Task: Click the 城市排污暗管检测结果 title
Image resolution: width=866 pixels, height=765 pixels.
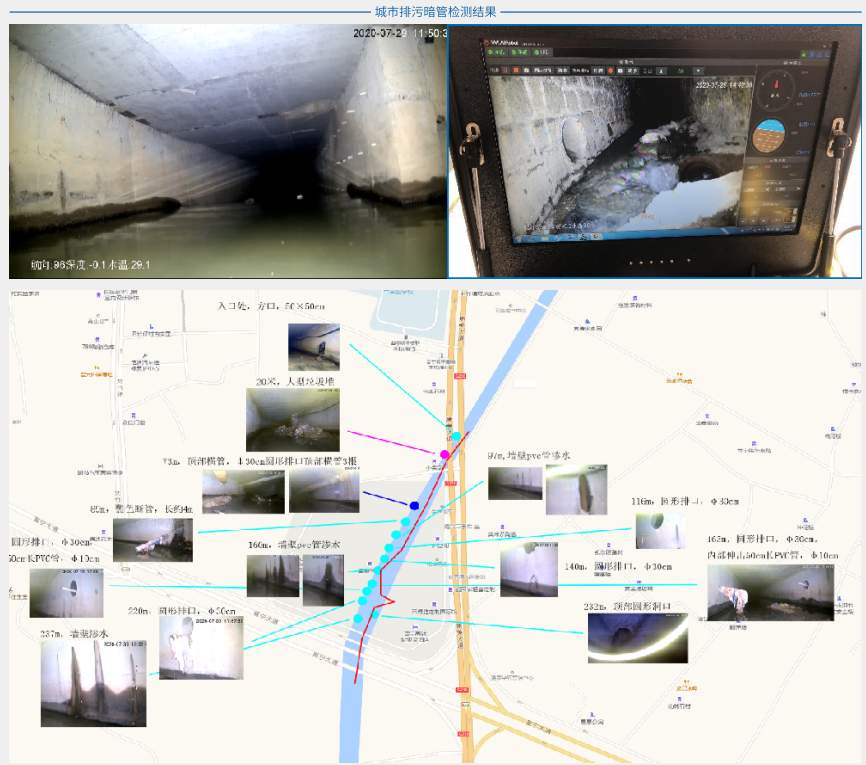Action: (x=434, y=12)
